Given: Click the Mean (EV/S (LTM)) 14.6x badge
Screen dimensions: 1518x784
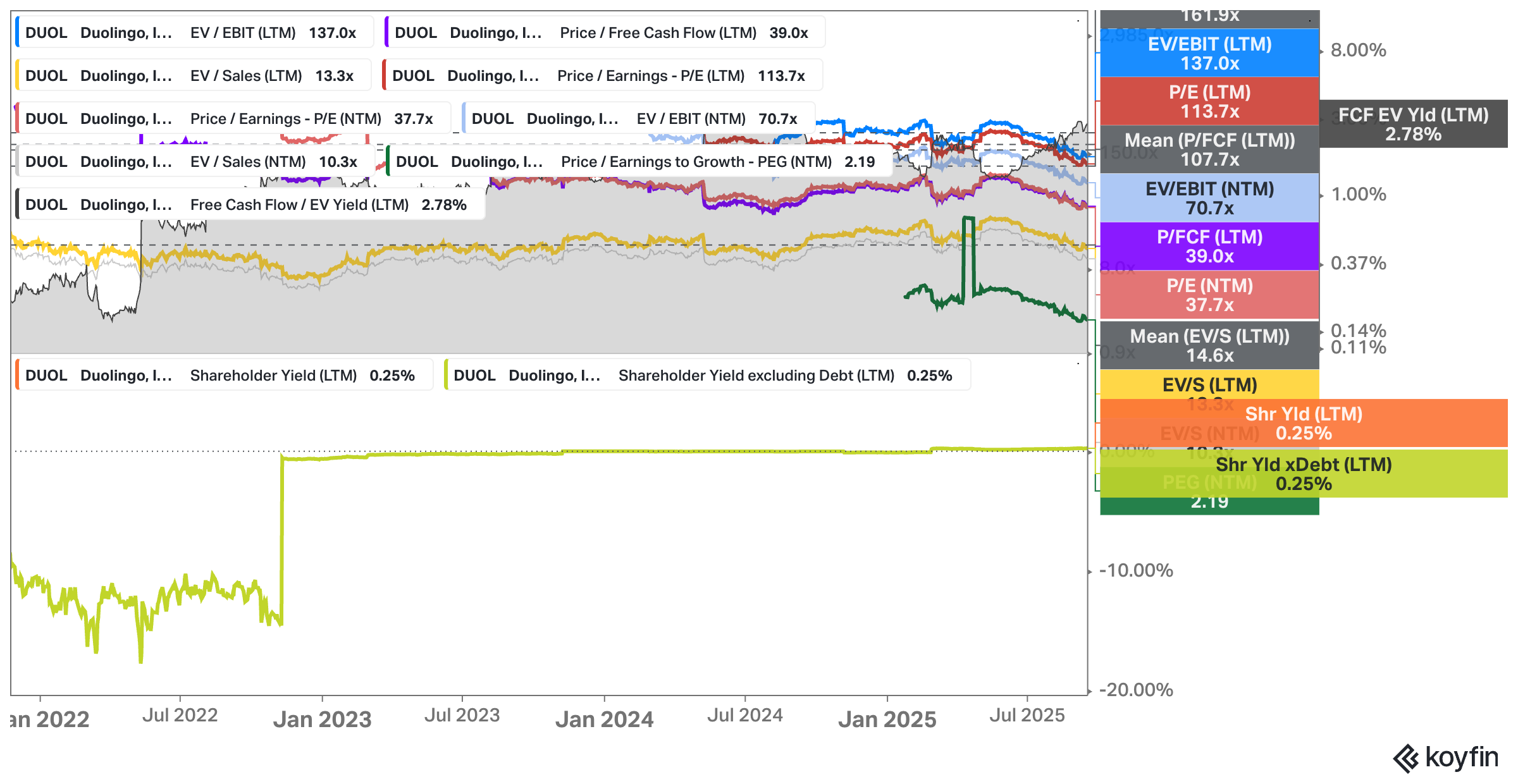Looking at the screenshot, I should pyautogui.click(x=1209, y=346).
